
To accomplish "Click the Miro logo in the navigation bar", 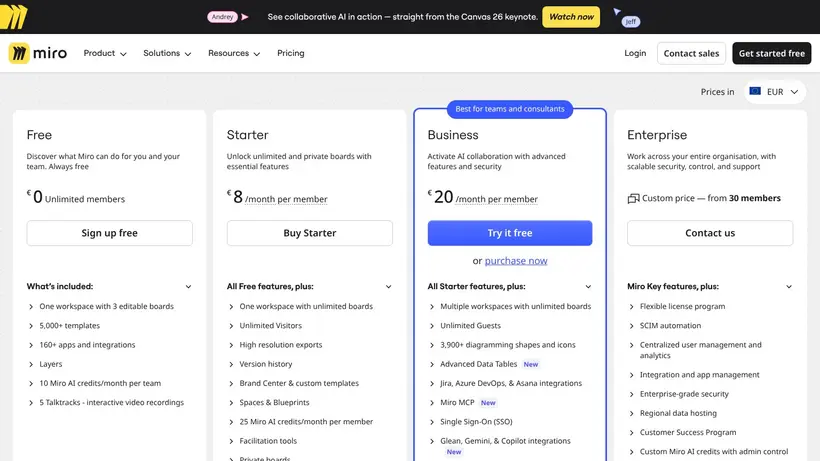I will (x=38, y=53).
